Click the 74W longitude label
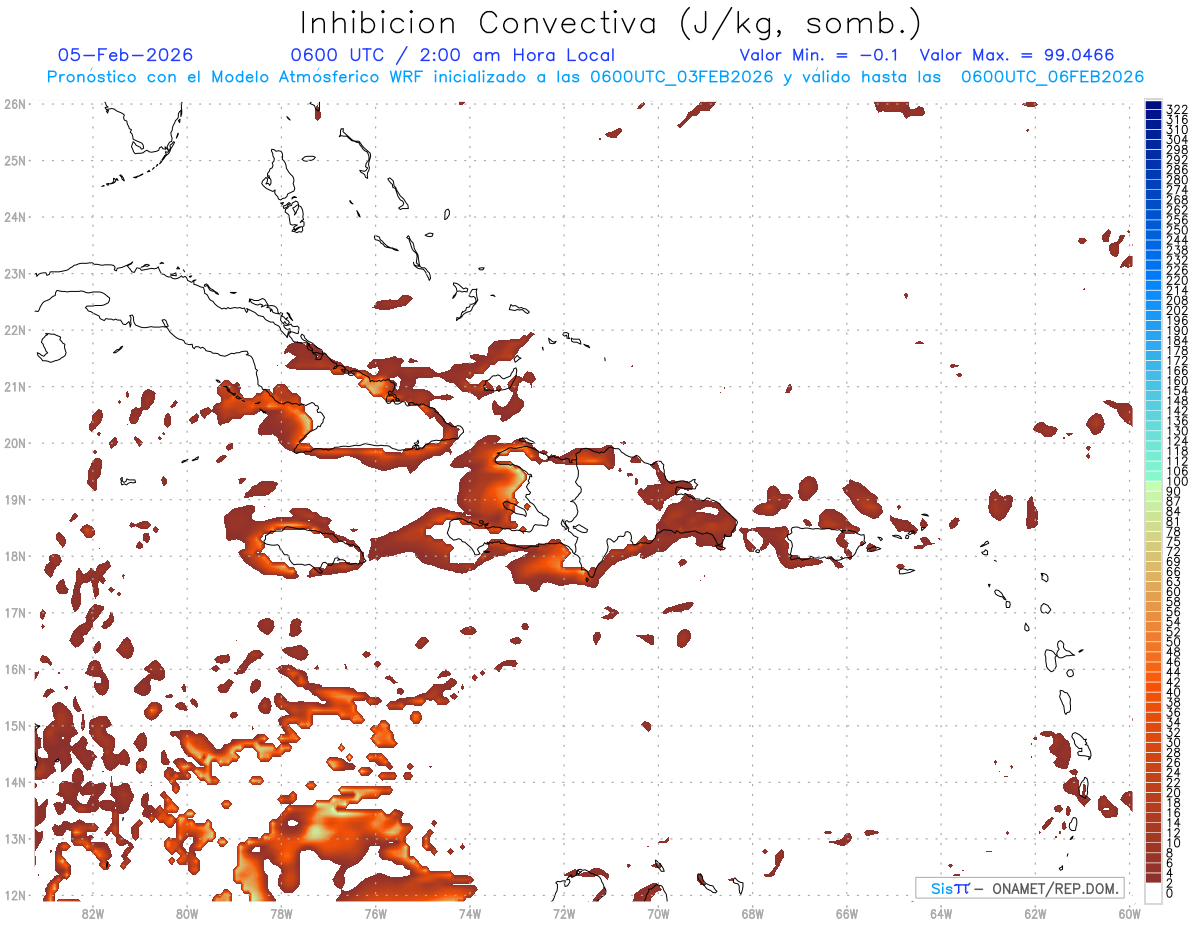The image size is (1200, 927). click(469, 912)
